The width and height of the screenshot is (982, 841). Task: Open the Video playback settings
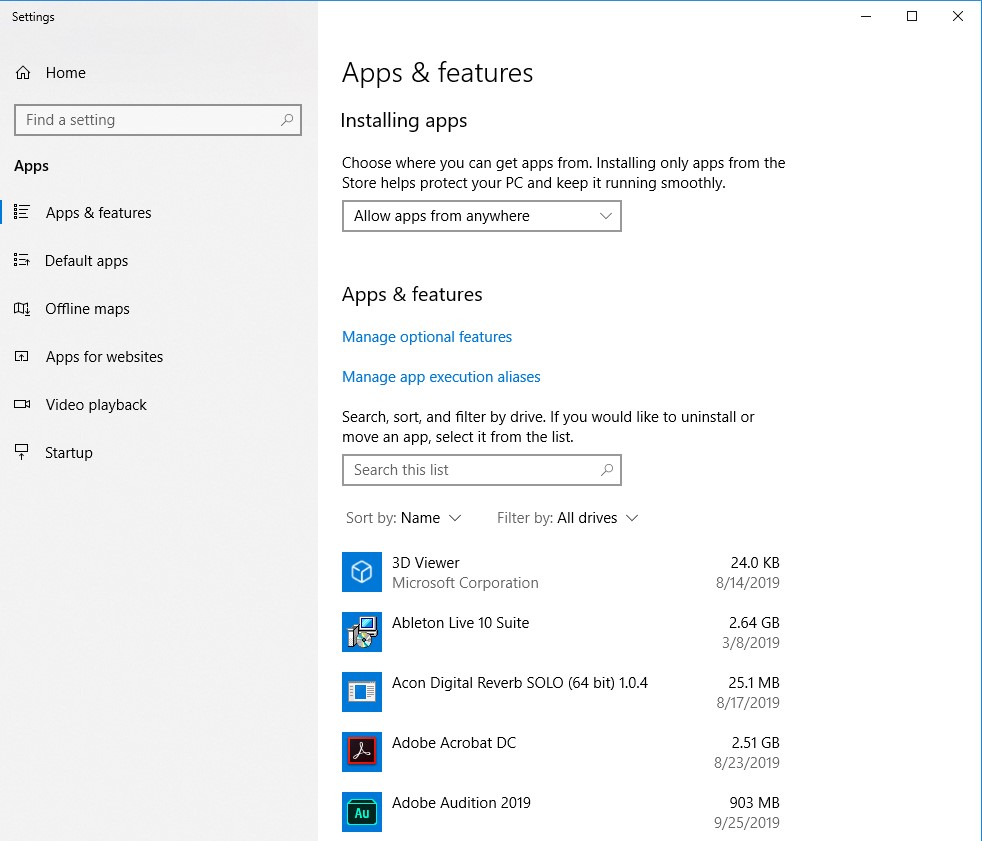[x=96, y=405]
